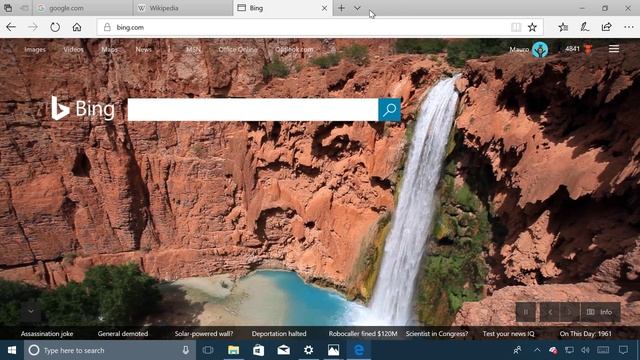The height and width of the screenshot is (360, 640).
Task: Open General demoted headline
Action: pos(123,334)
